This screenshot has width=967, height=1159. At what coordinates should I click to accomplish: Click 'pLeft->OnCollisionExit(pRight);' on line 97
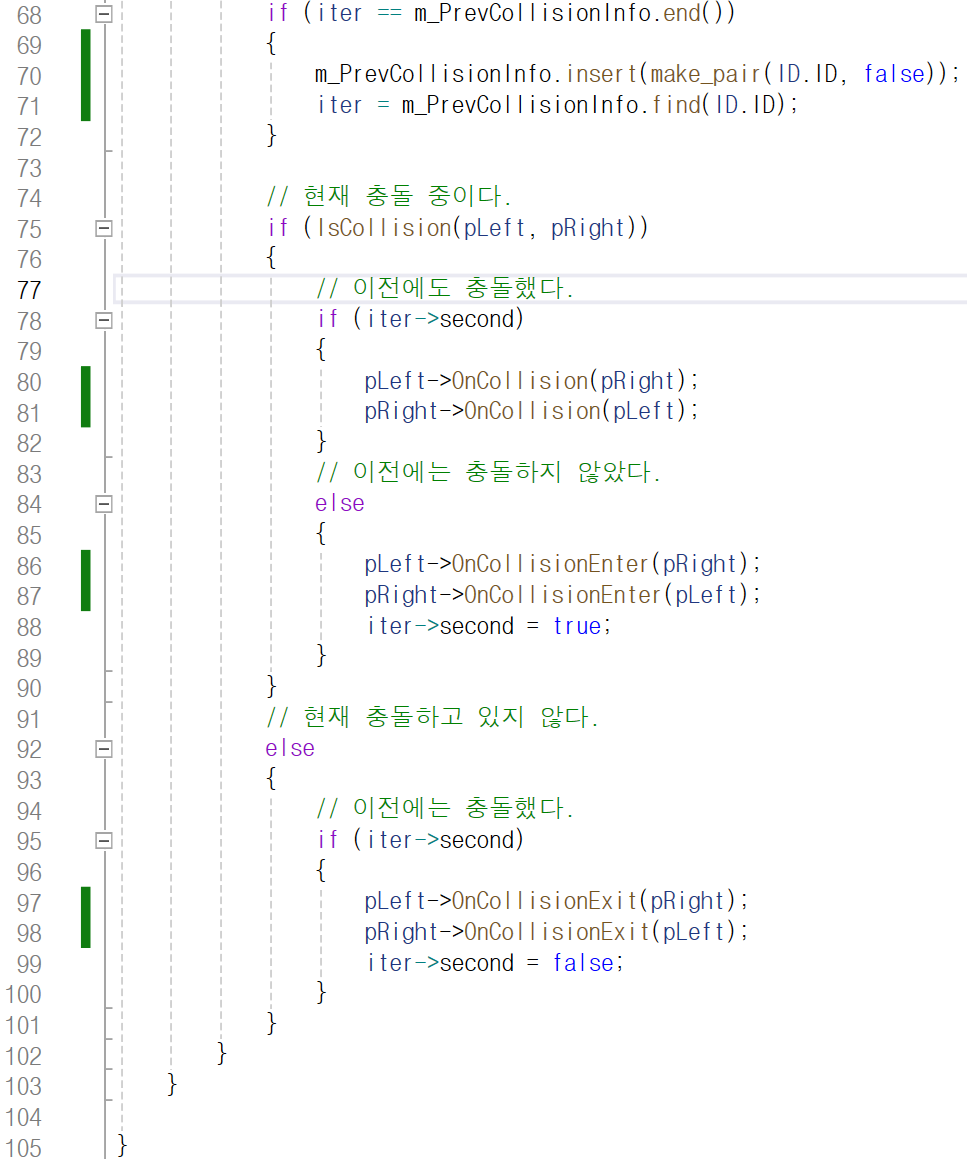pos(556,901)
